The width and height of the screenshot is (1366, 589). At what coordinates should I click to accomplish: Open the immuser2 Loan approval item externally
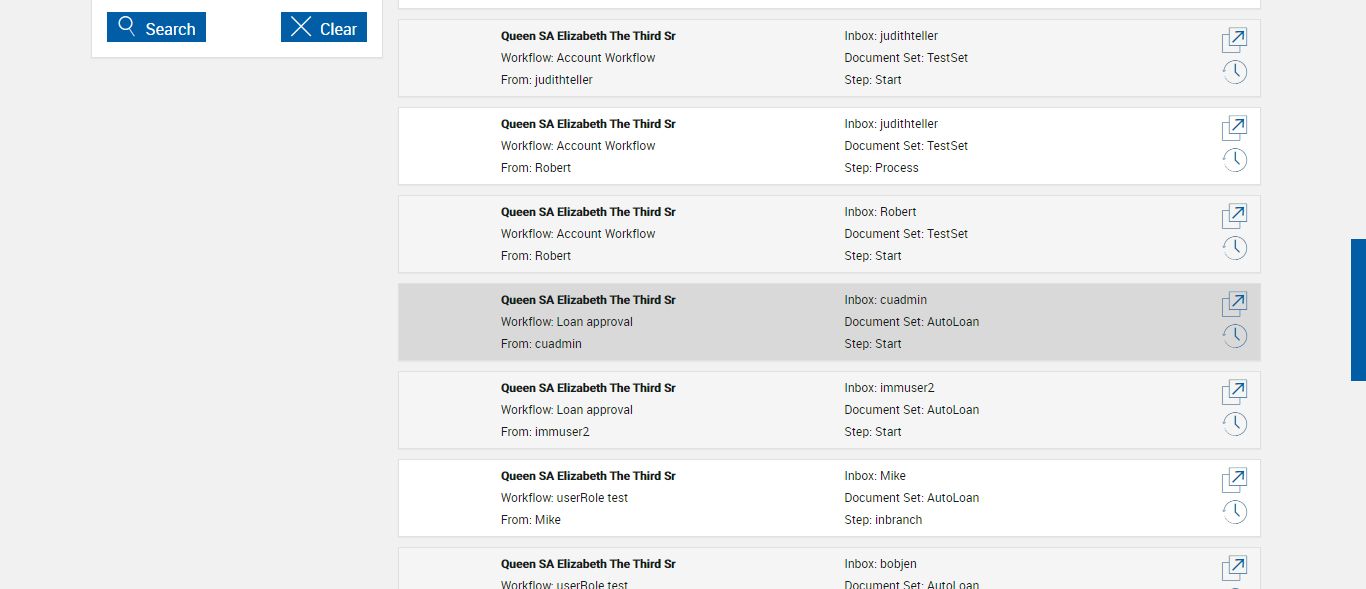coord(1234,393)
